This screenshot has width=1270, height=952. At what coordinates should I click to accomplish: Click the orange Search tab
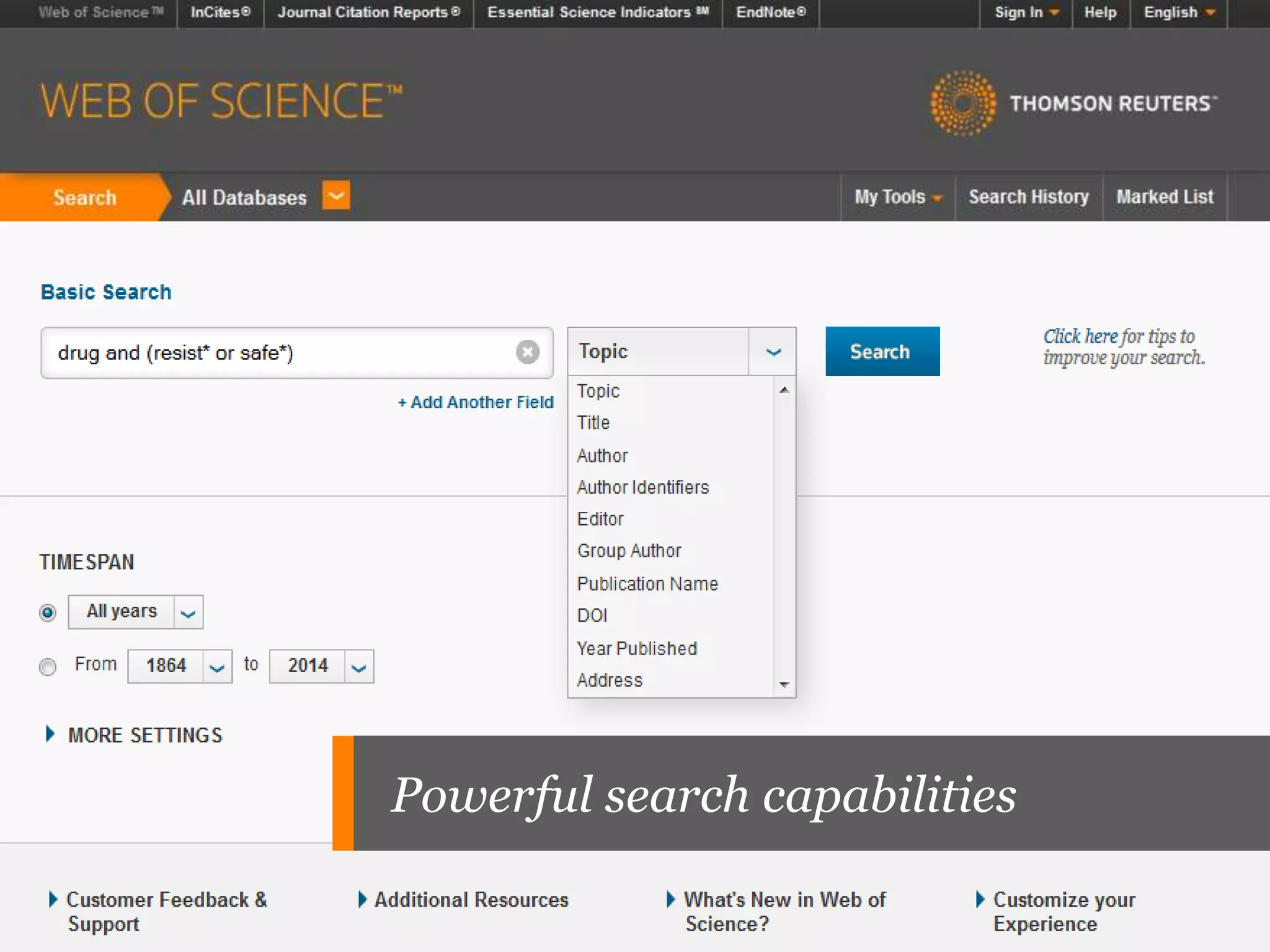pyautogui.click(x=84, y=197)
